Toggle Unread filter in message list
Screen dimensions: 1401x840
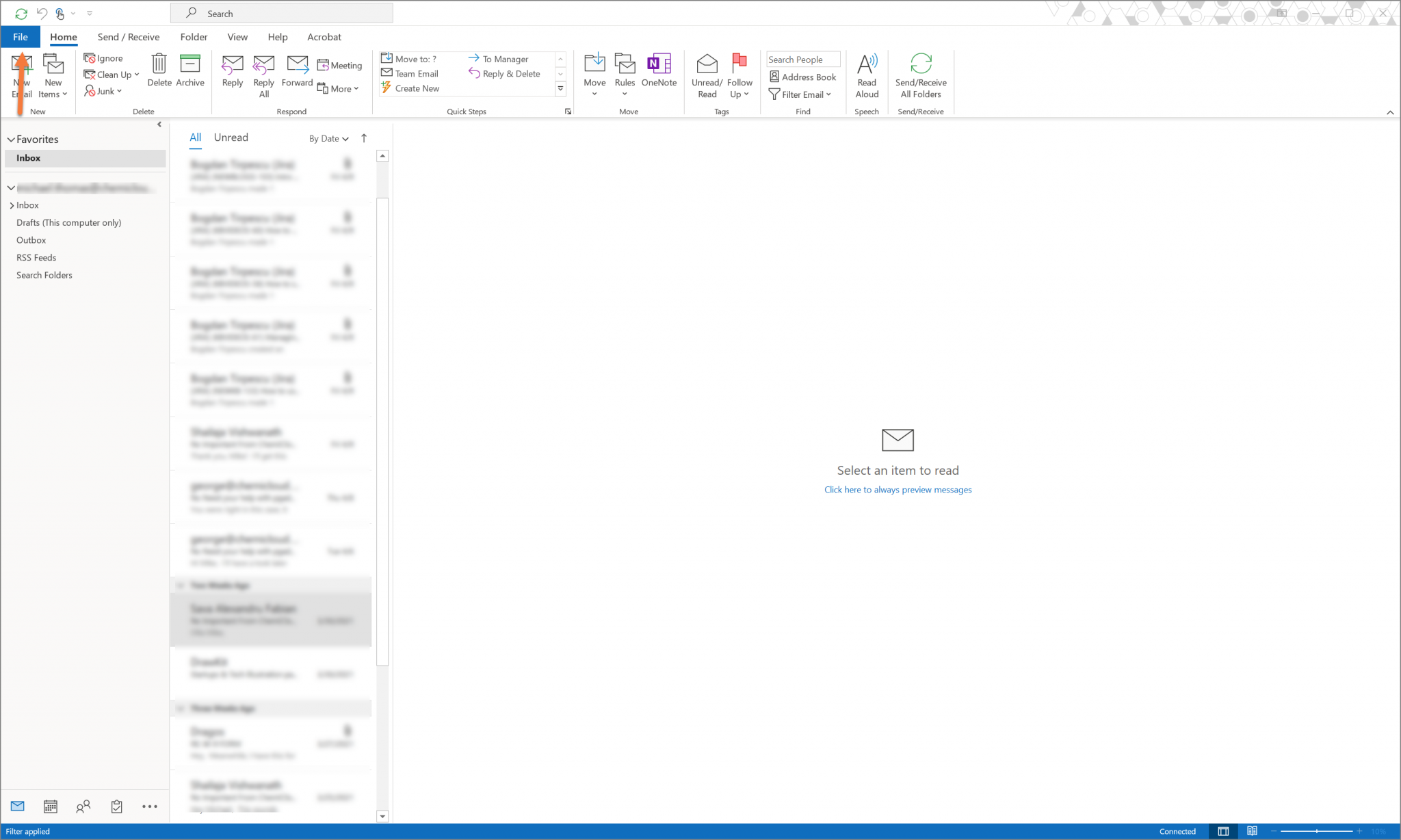[x=231, y=137]
